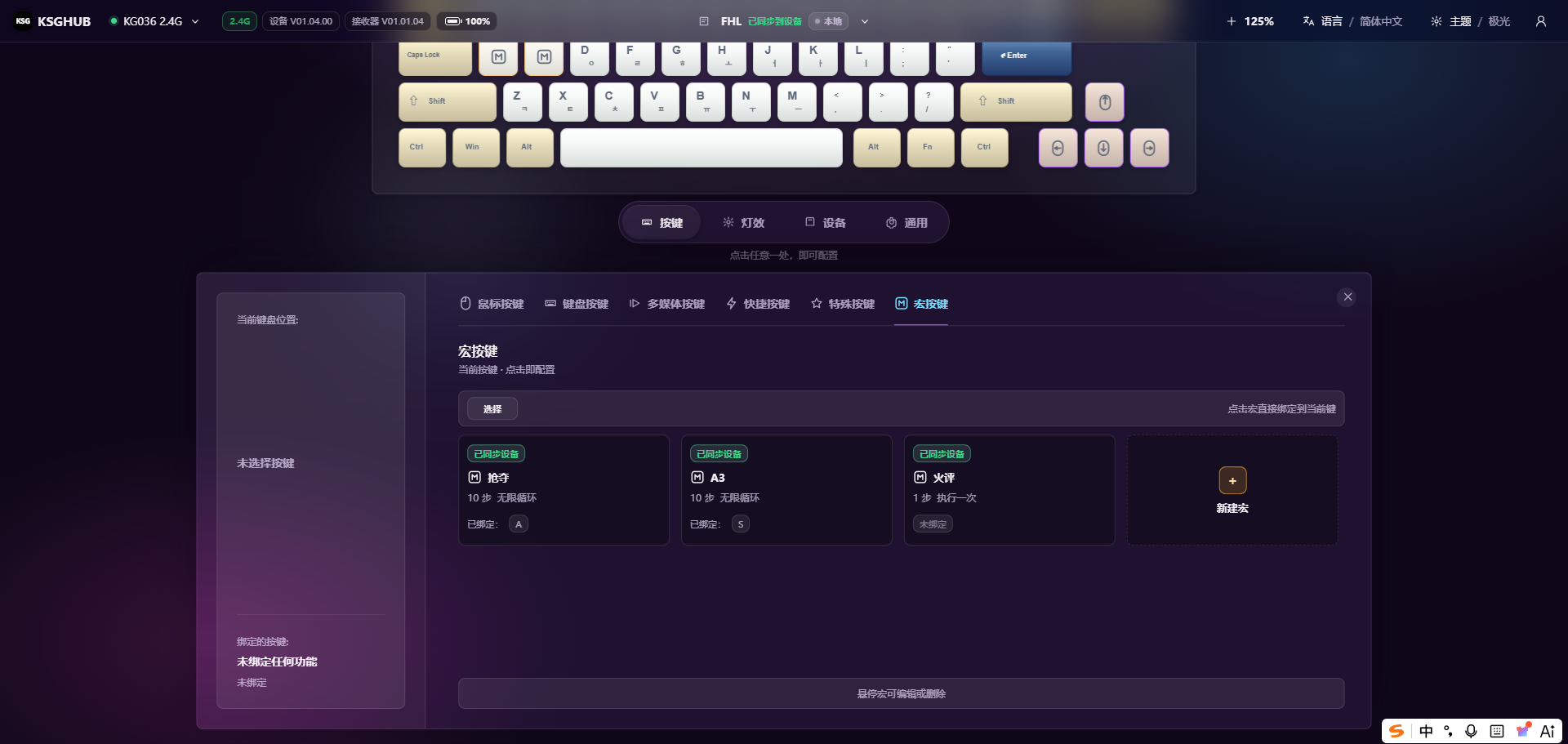Switch to the 通用 general tab
Screen dimensions: 1568x744
[x=906, y=222]
